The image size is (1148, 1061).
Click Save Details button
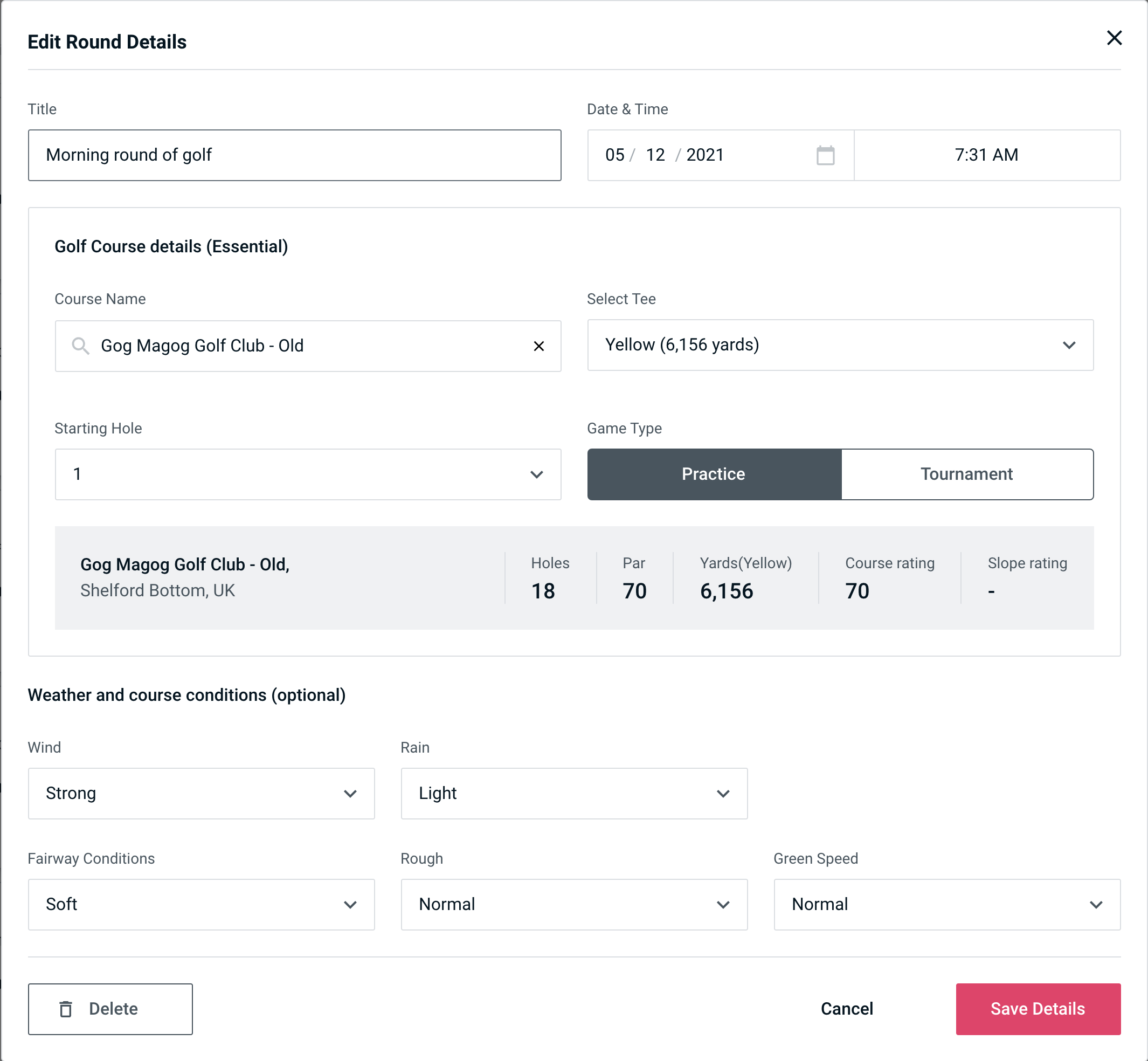coord(1038,1009)
